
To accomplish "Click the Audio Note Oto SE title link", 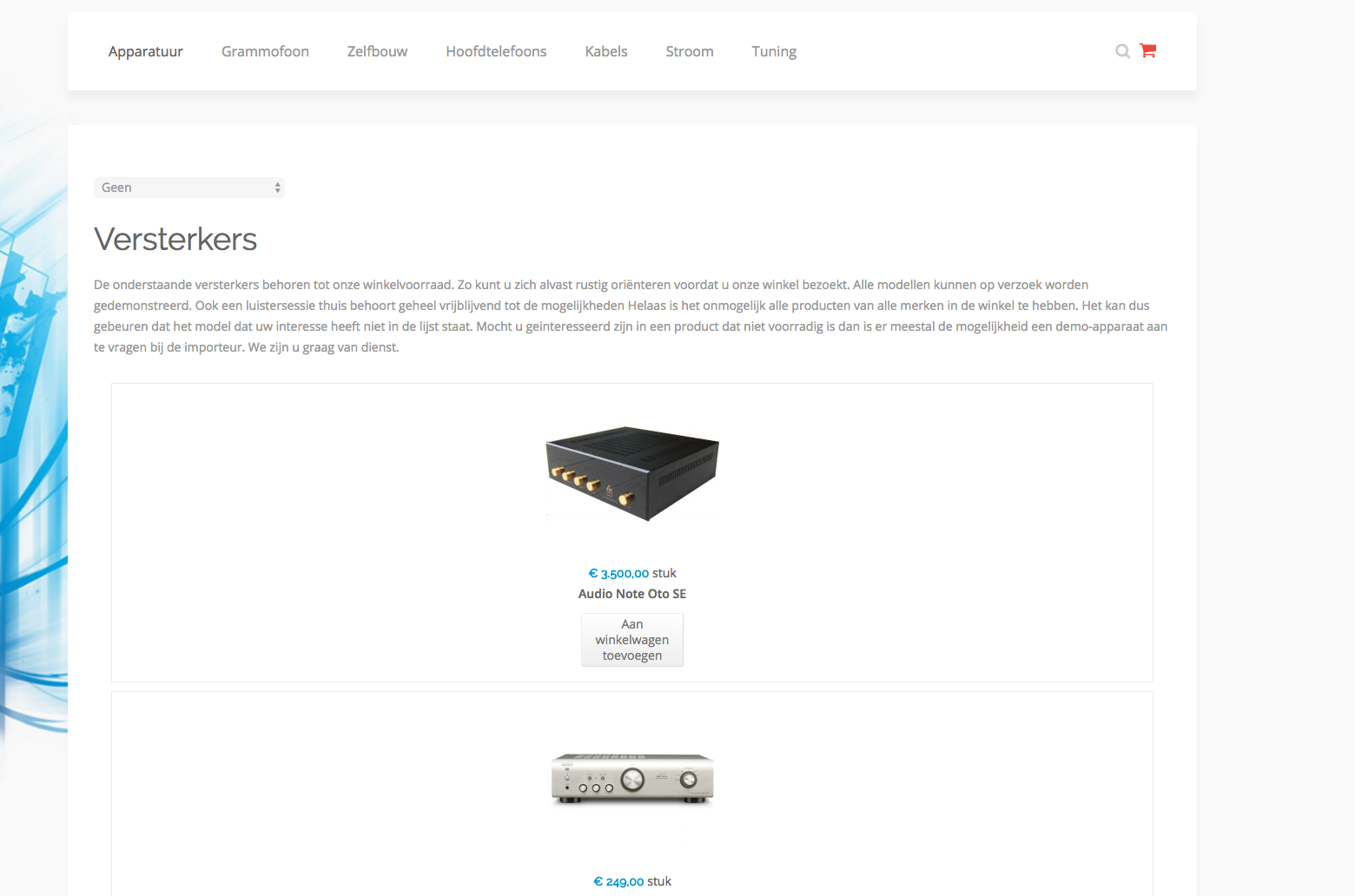I will tap(632, 594).
